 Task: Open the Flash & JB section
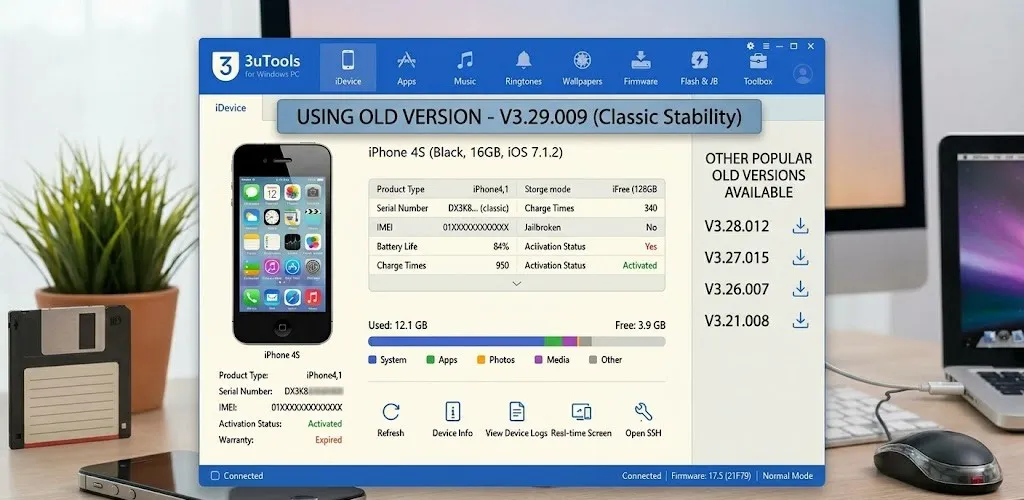[x=699, y=67]
